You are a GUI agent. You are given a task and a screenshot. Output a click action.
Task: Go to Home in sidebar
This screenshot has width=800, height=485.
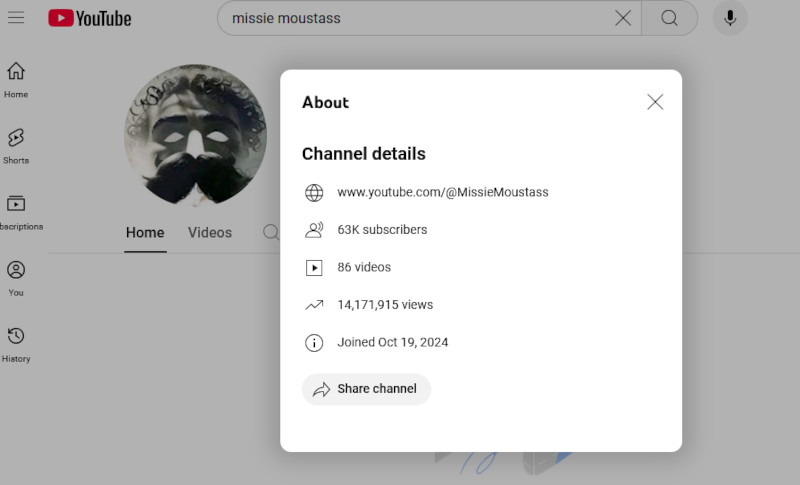pyautogui.click(x=16, y=80)
